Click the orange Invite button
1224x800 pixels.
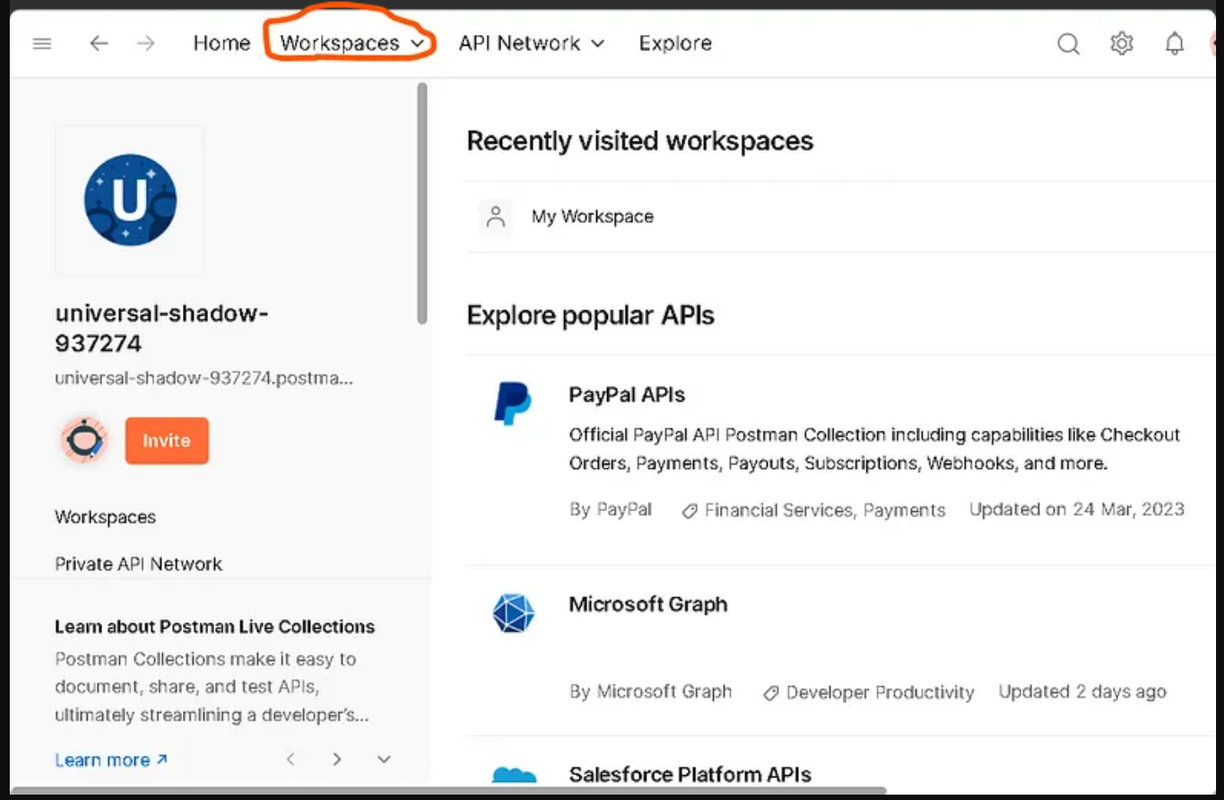[x=167, y=440]
